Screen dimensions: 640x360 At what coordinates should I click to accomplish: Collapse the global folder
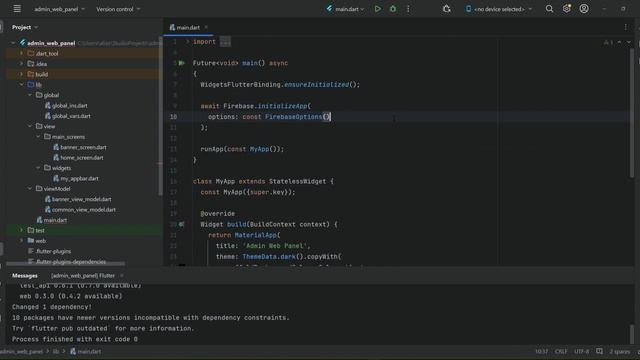coord(30,95)
